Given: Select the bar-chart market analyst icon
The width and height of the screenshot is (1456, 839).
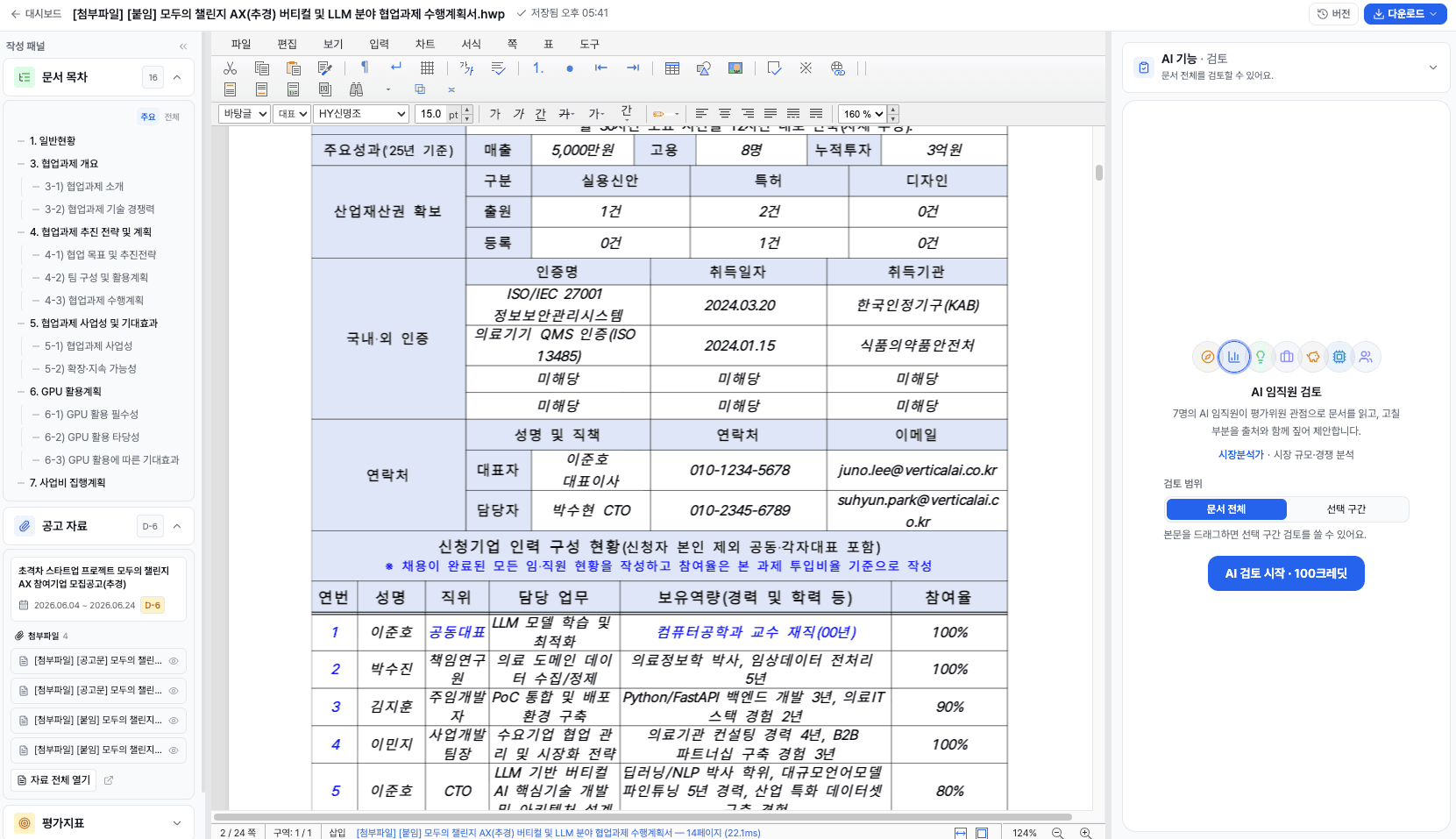Looking at the screenshot, I should [1233, 357].
